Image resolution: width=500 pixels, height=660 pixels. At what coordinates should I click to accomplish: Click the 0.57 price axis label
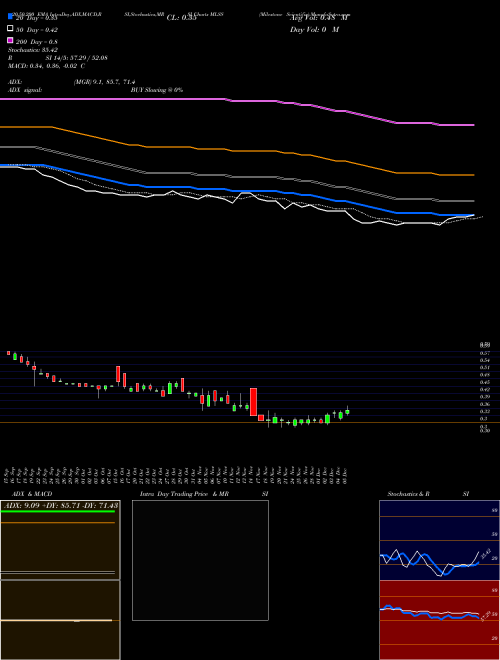click(484, 353)
